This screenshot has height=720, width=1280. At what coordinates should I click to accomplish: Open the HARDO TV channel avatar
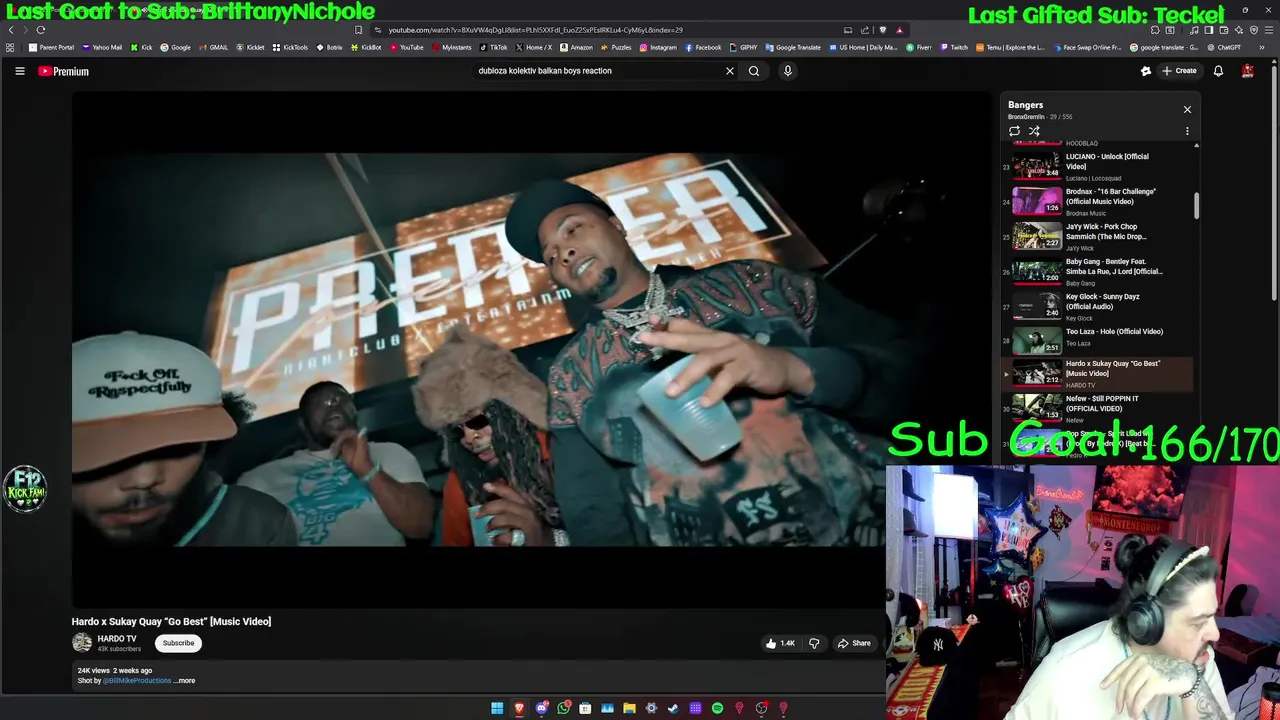pyautogui.click(x=82, y=643)
